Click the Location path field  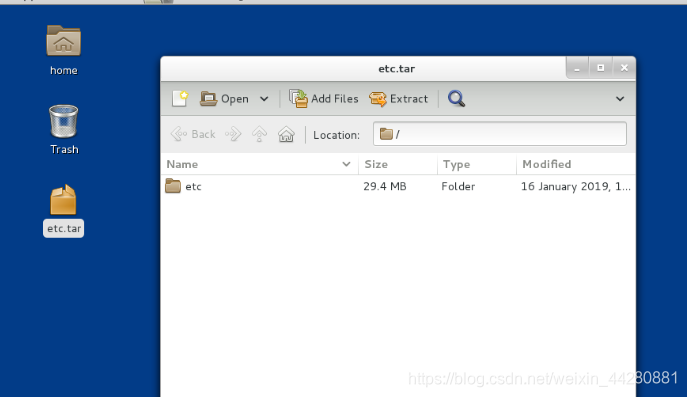tap(500, 134)
